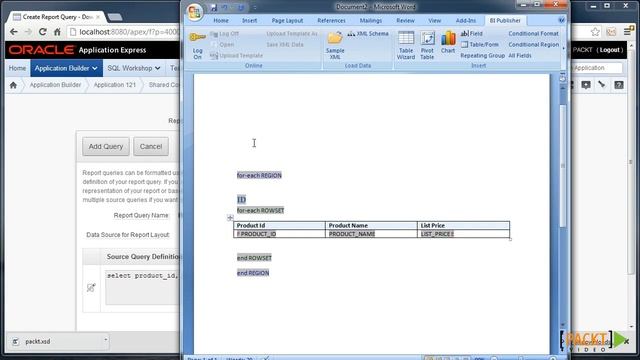Click the bookmark star in Chrome
640x360 pixels.
tap(595, 32)
